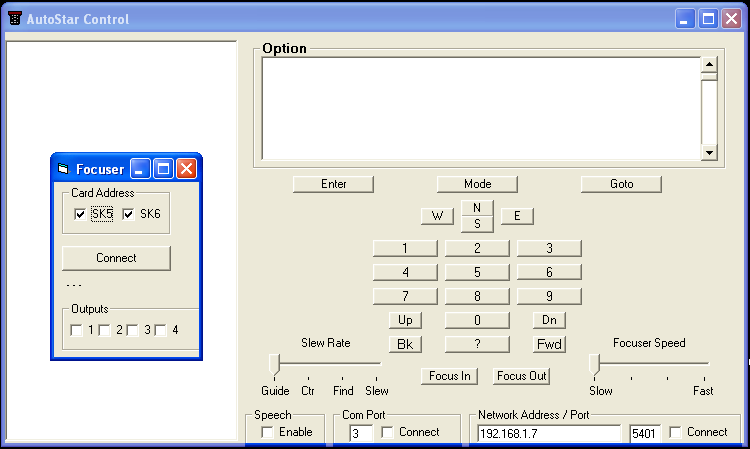Click the Slew Rate slider thumb
The image size is (750, 449).
[x=274, y=364]
